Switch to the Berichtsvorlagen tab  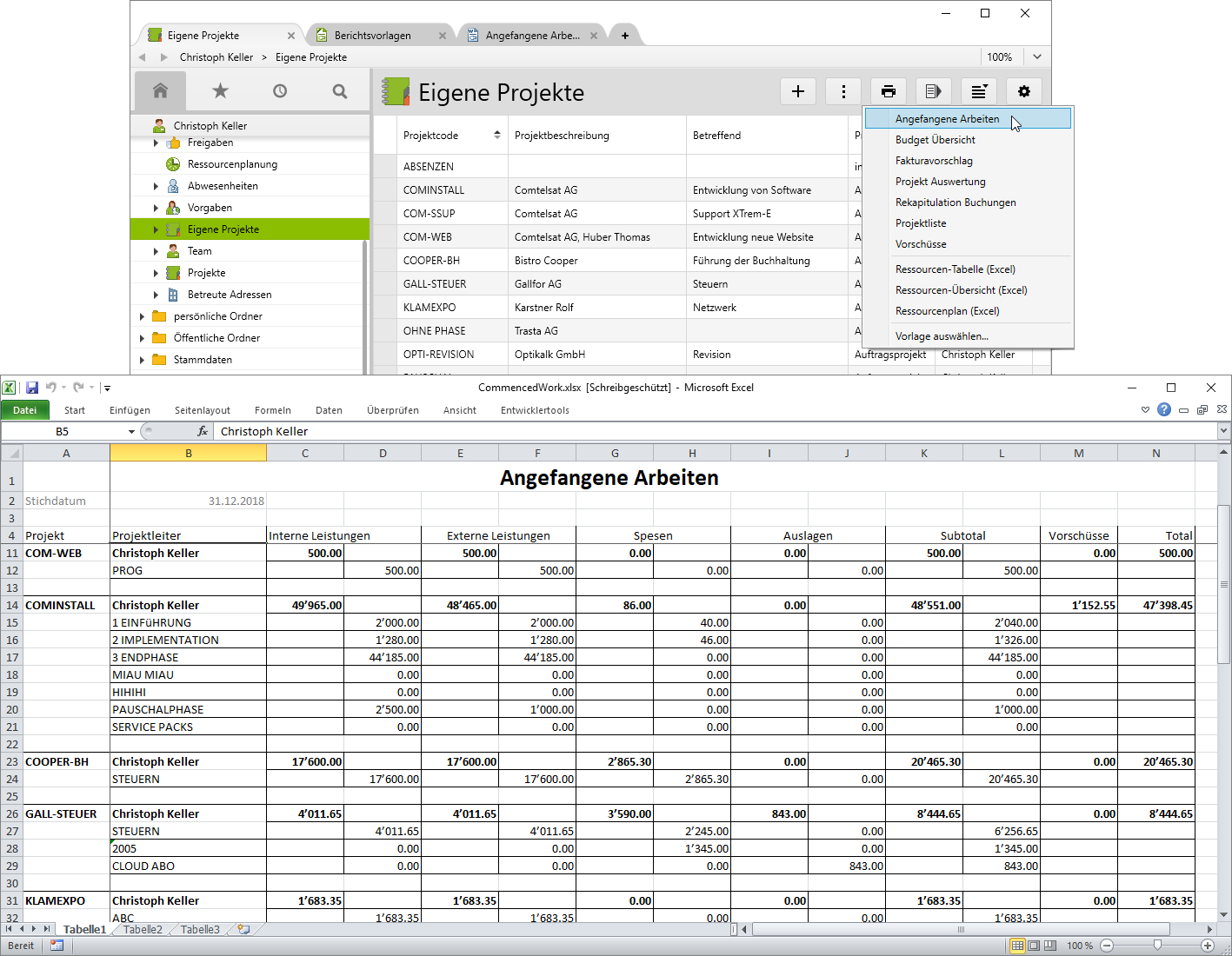(372, 36)
